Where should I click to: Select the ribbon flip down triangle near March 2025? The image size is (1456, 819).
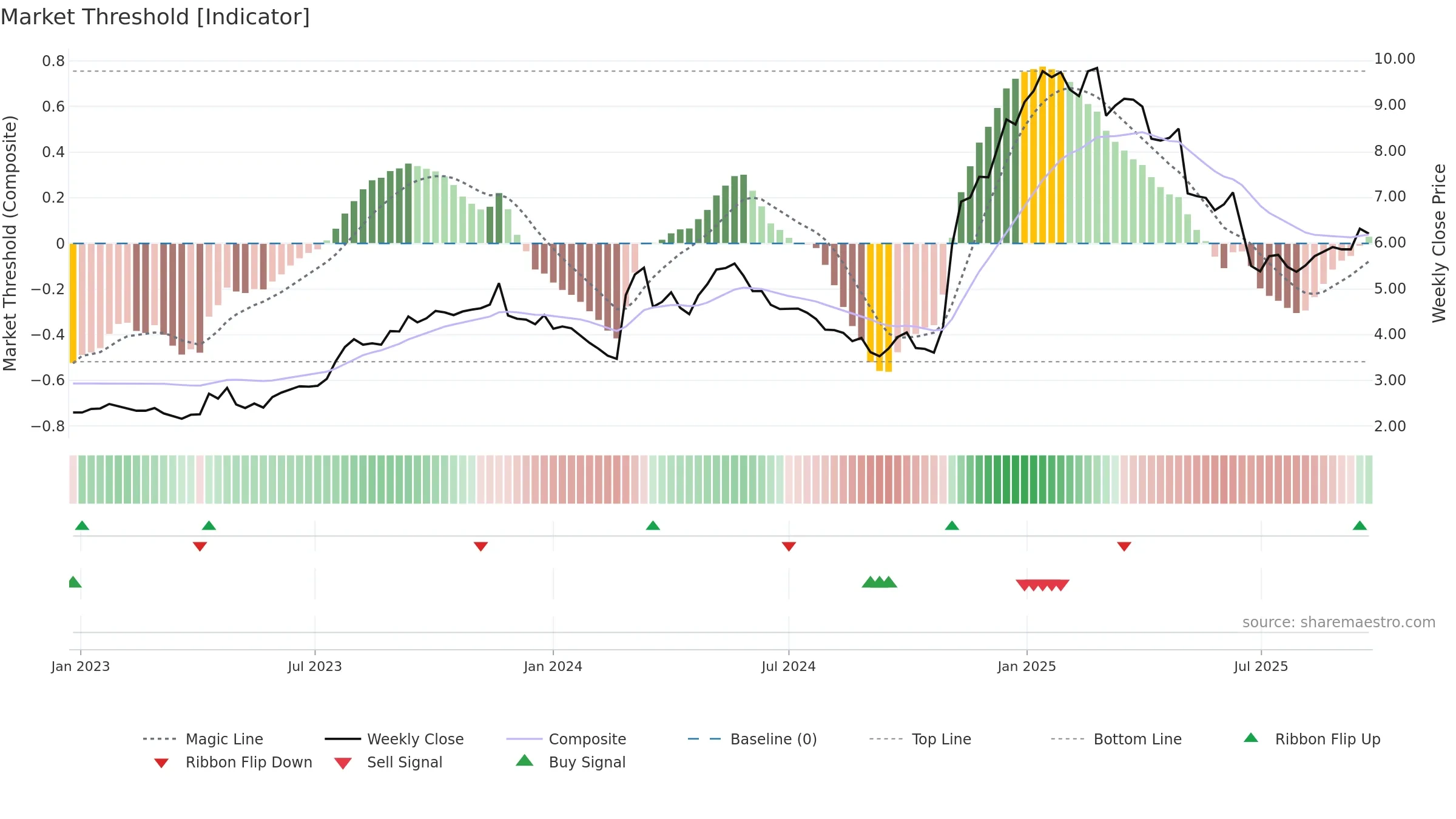click(x=1124, y=547)
